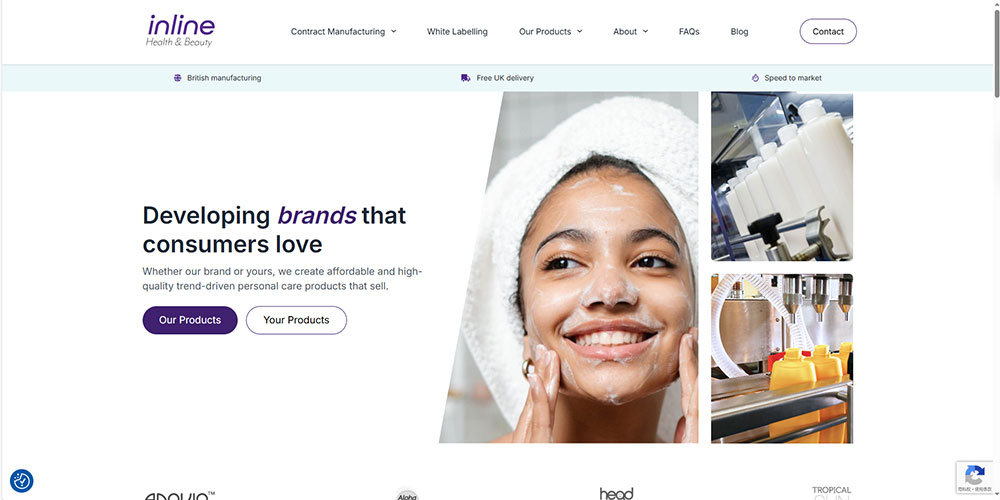The height and width of the screenshot is (500, 1000).
Task: Expand the Our Products menu chevron
Action: tap(580, 31)
